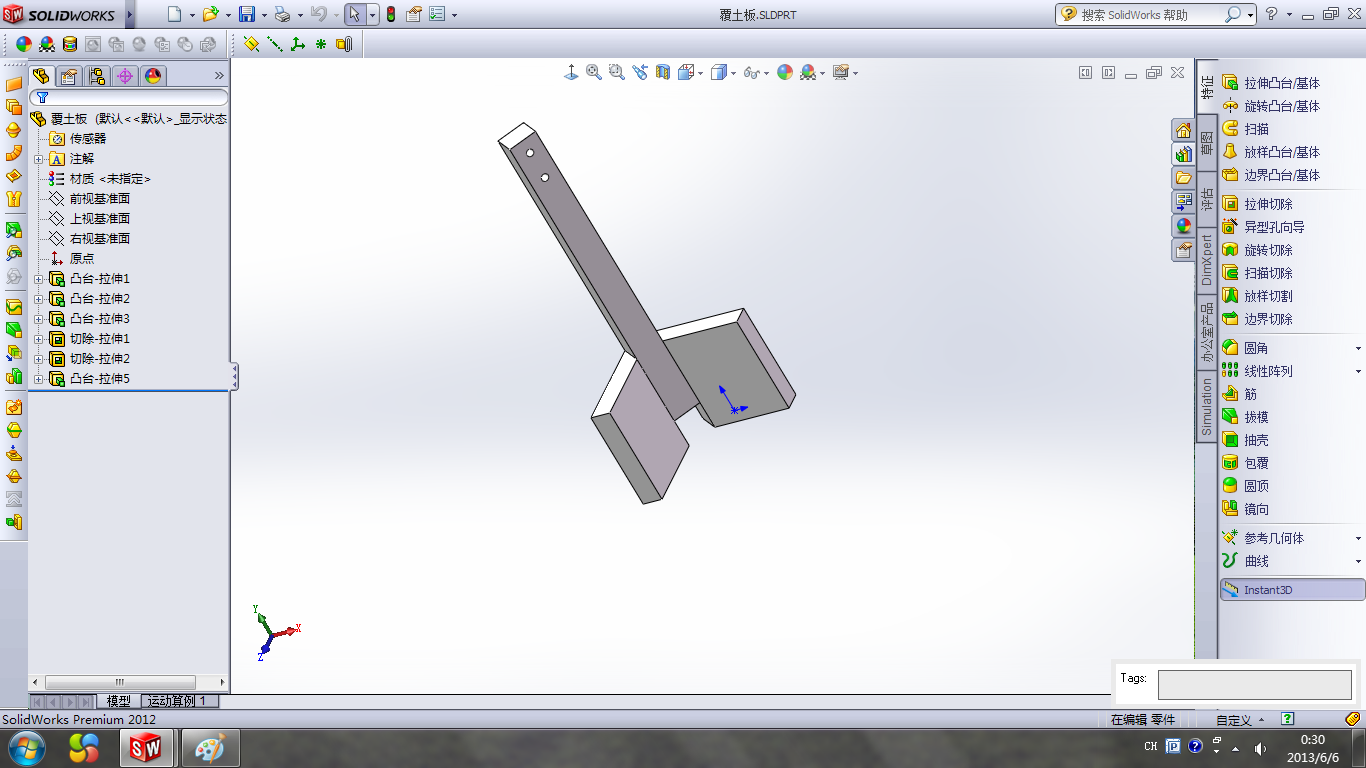Open the Paint app on the taskbar
The image size is (1366, 768).
pyautogui.click(x=210, y=748)
